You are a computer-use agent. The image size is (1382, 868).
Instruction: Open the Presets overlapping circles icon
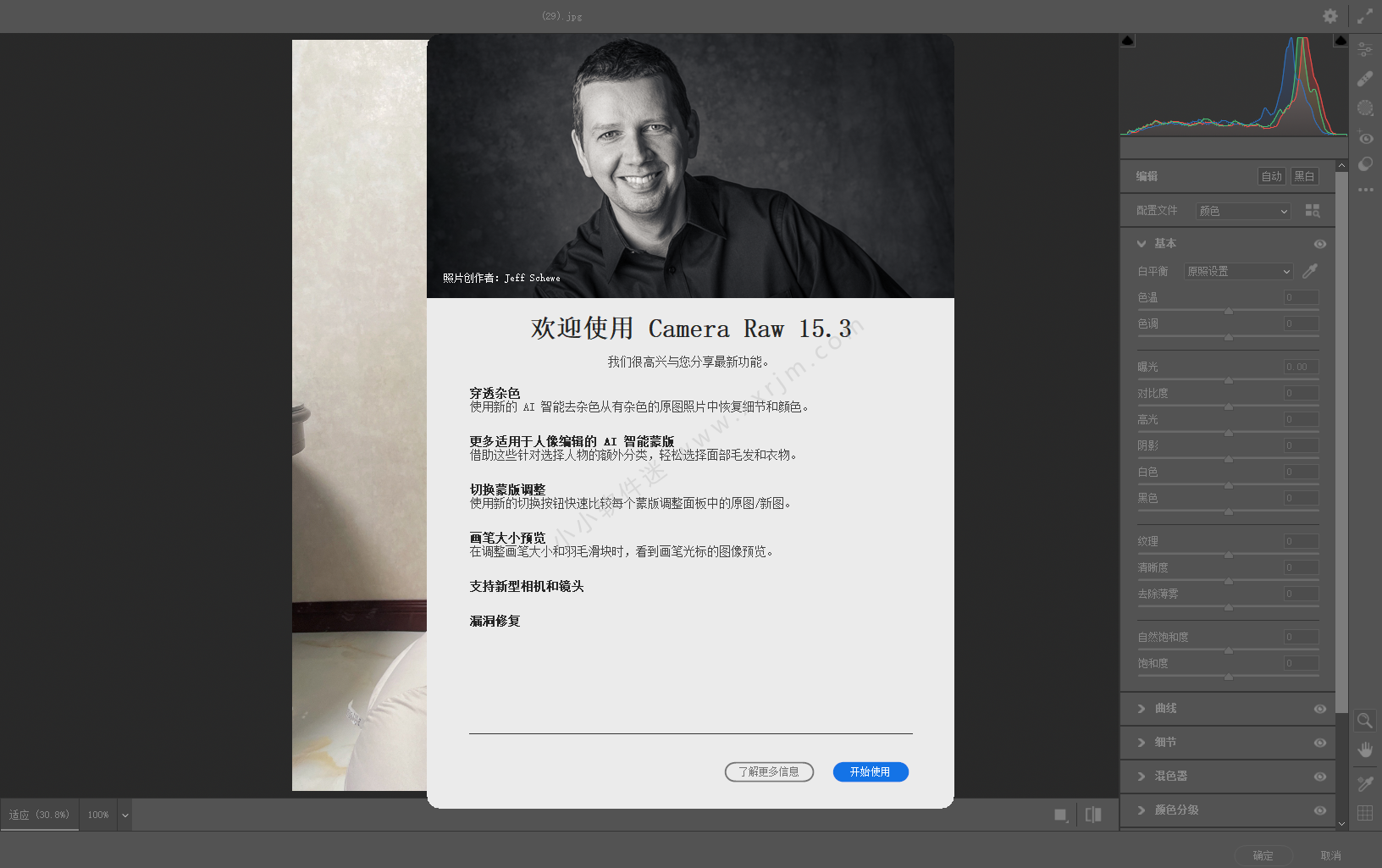[1365, 164]
